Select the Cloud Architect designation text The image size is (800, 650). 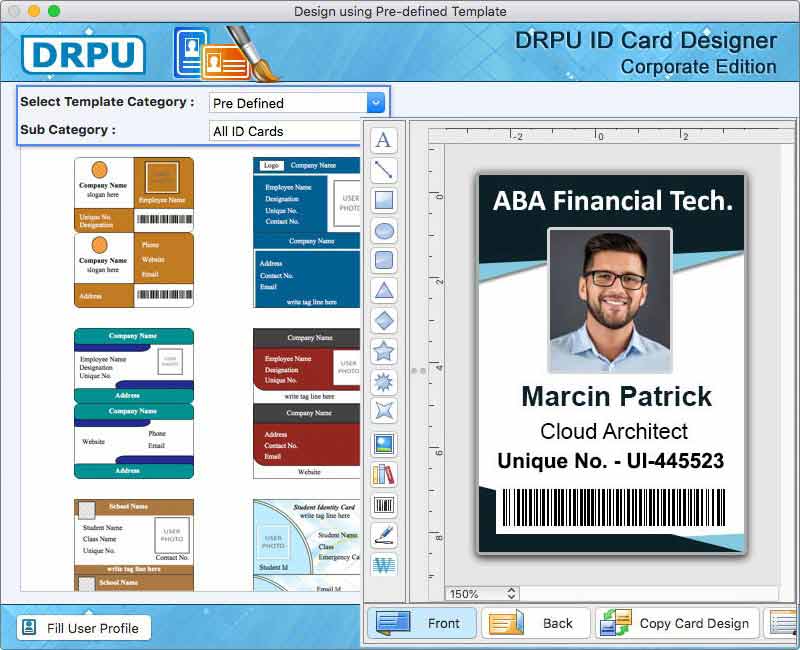614,431
